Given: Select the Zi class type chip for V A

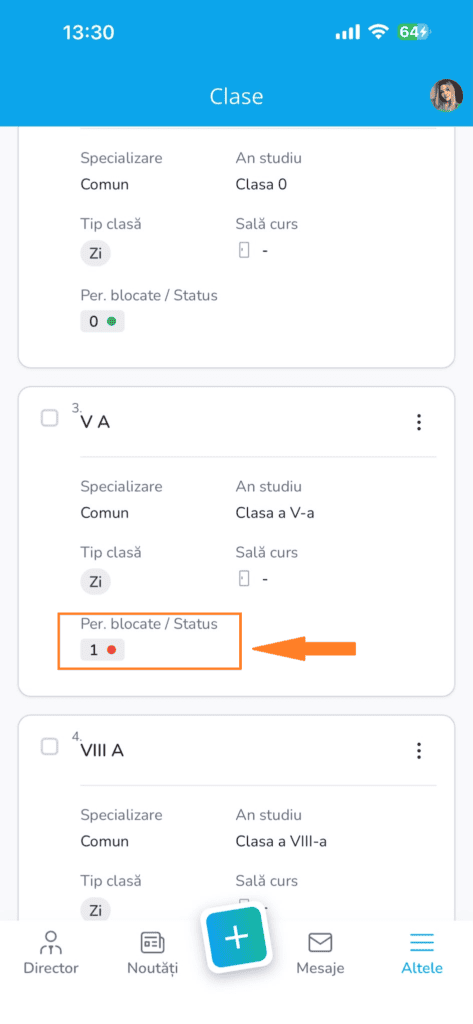Looking at the screenshot, I should [96, 582].
